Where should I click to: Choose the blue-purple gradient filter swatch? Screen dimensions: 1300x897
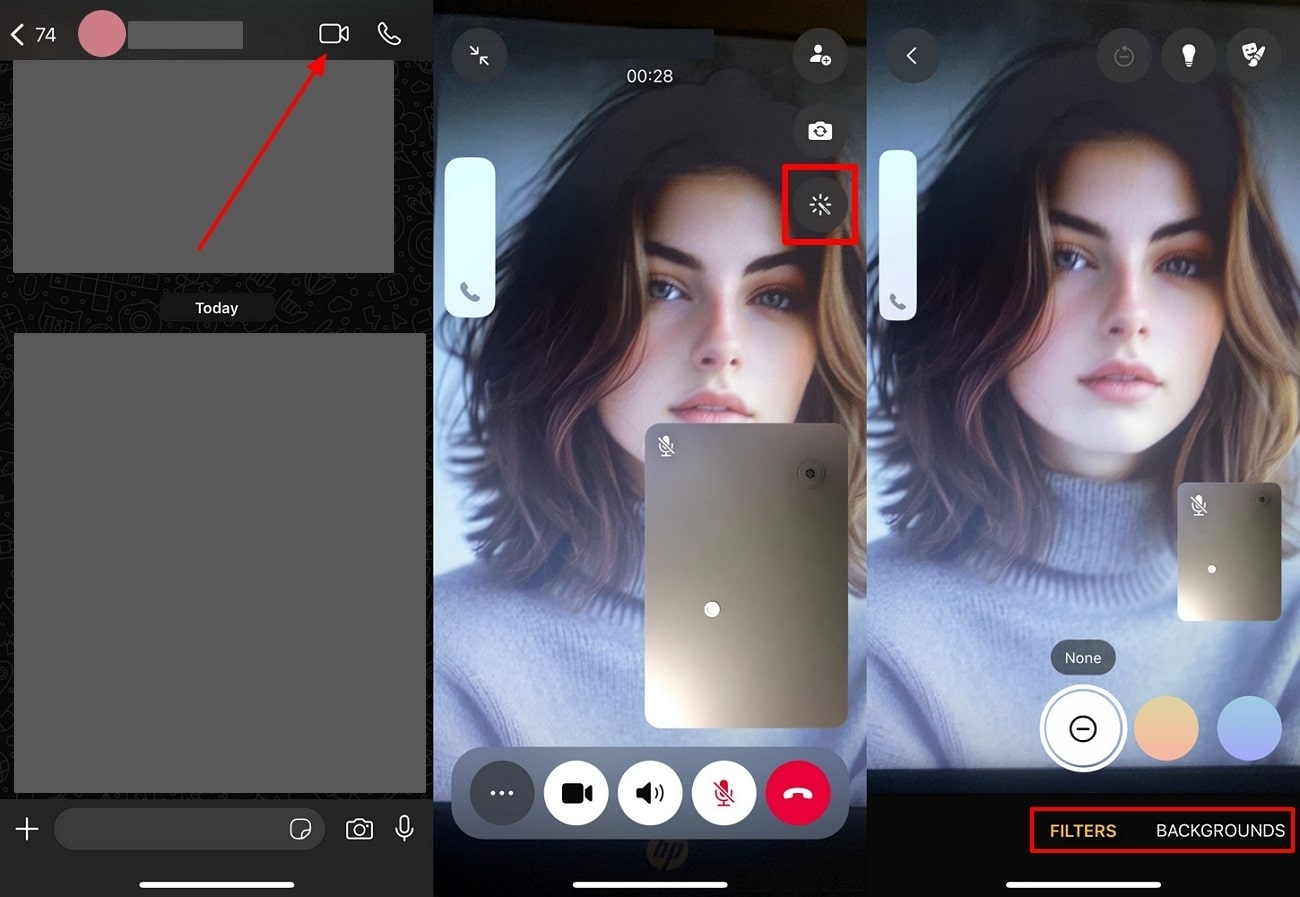[1249, 729]
